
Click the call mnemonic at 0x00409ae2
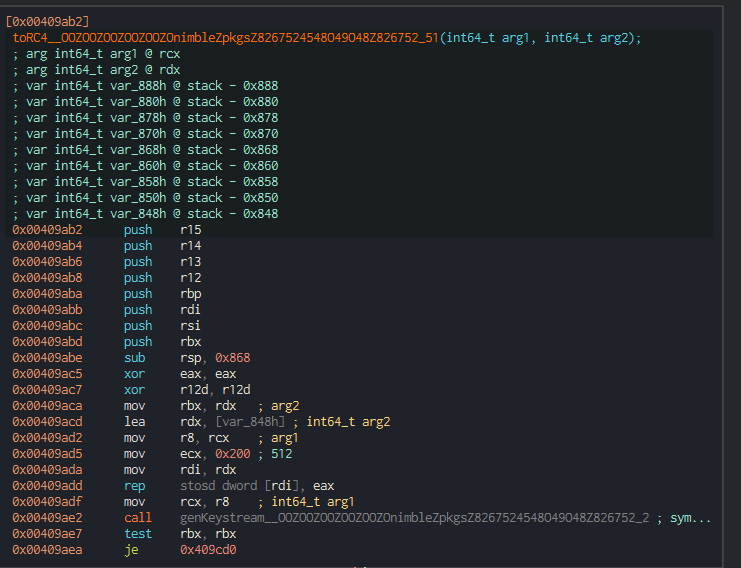point(138,518)
